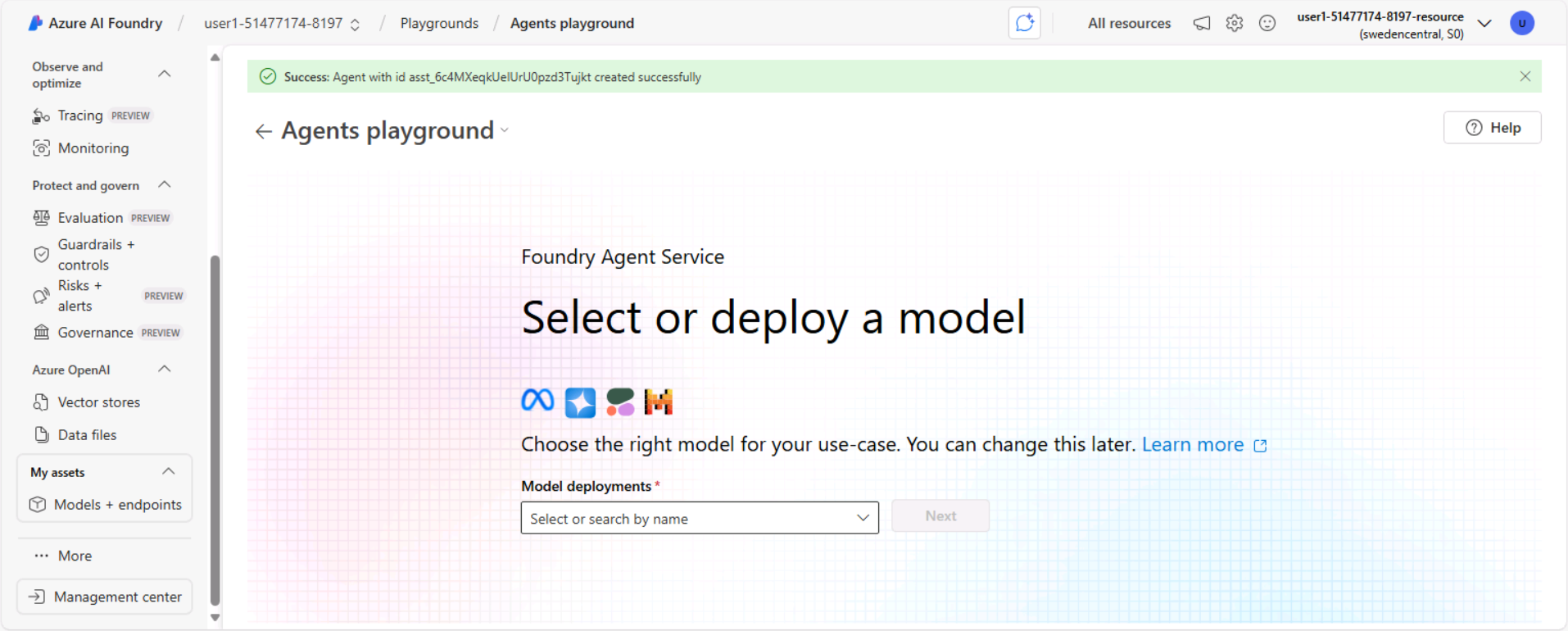
Task: Click the Next button
Action: pyautogui.click(x=940, y=516)
